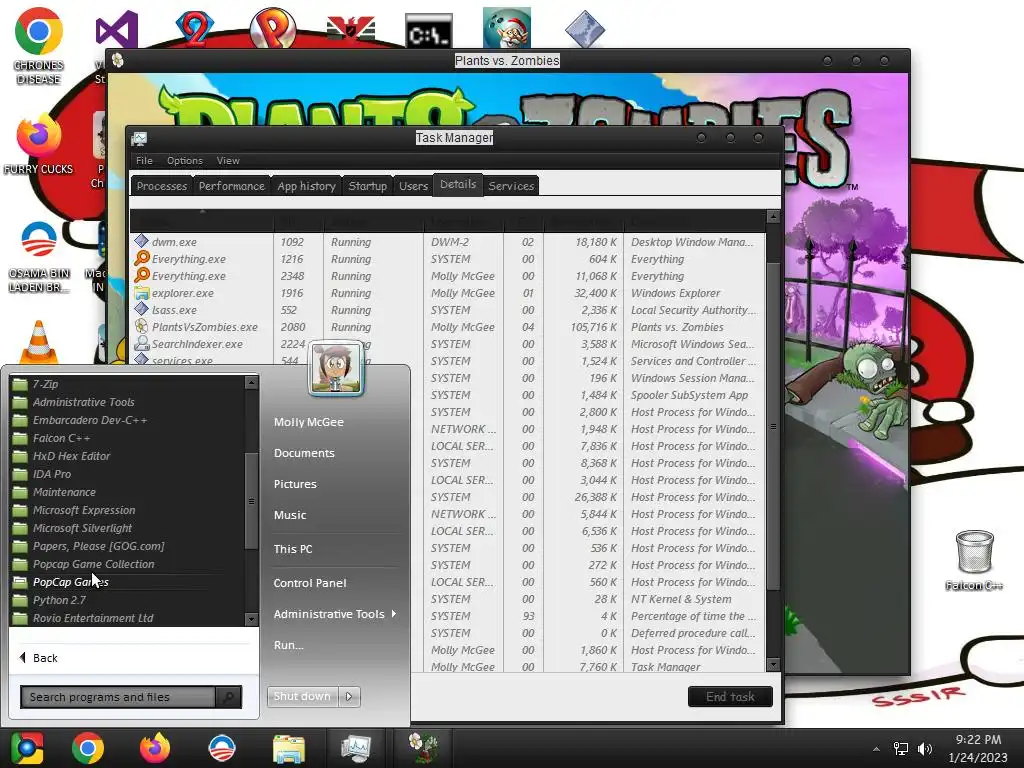
Task: Click the Obama logo taskbar icon
Action: 222,748
